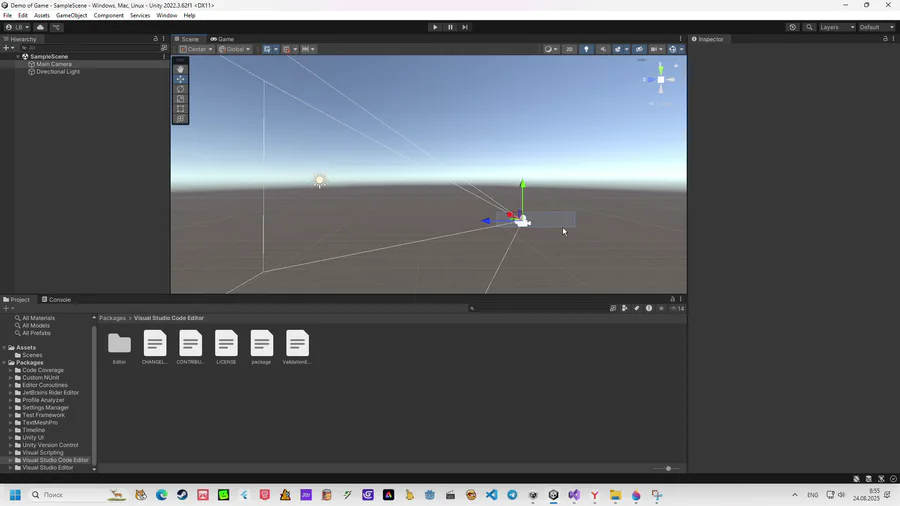Select the LICENSE file
This screenshot has height=506, width=900.
(x=226, y=343)
